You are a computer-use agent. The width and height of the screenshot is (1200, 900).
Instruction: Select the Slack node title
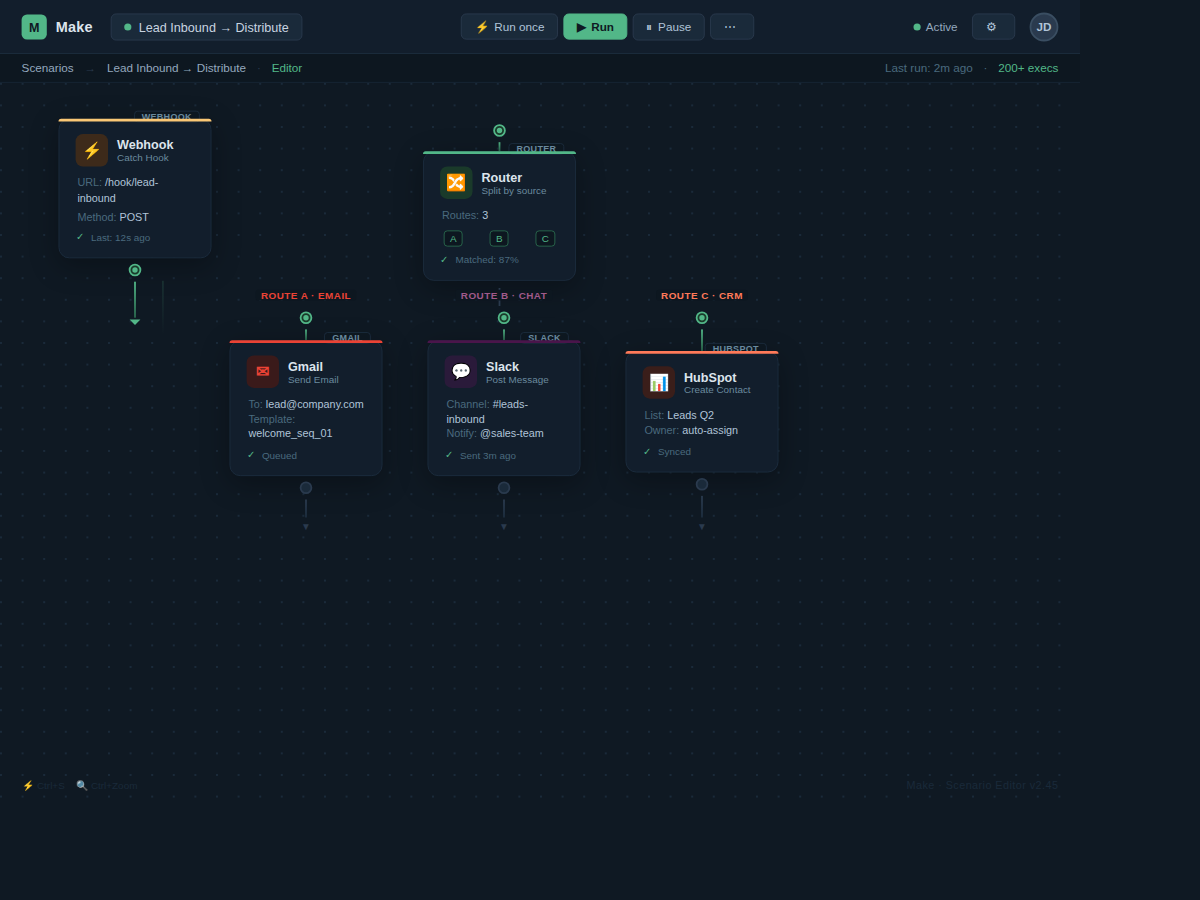502,366
